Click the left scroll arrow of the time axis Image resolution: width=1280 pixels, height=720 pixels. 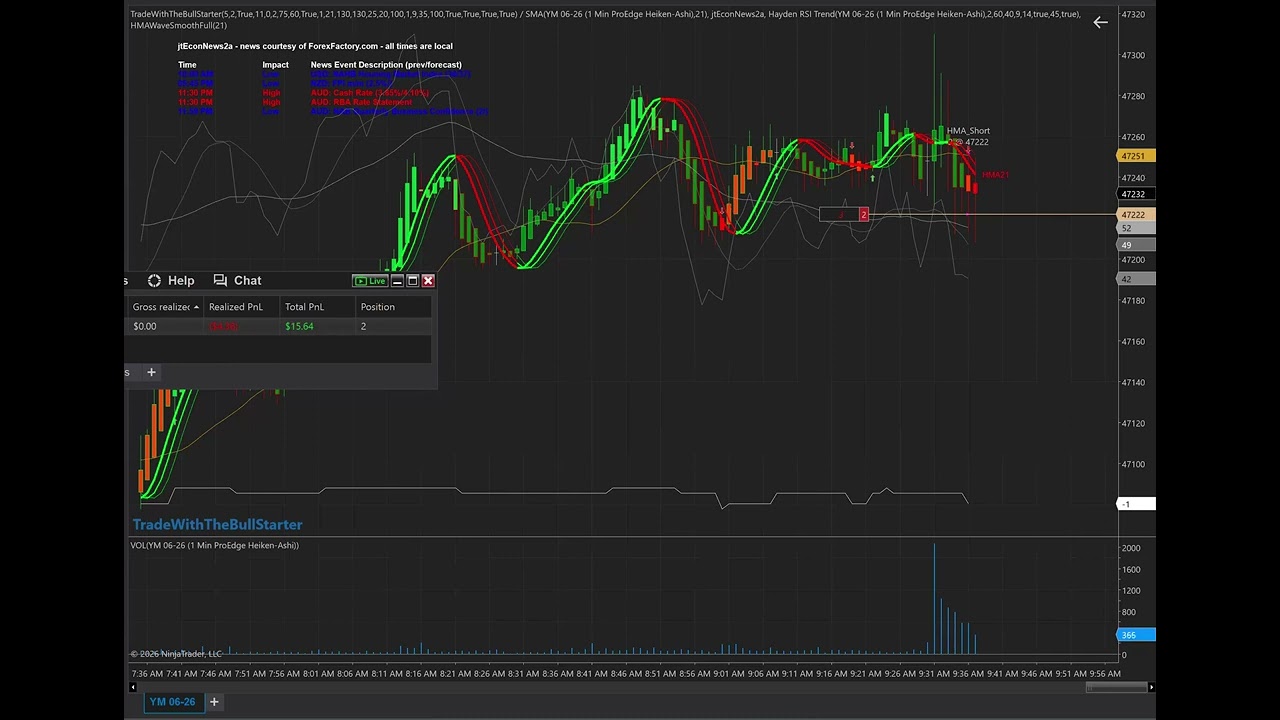133,687
